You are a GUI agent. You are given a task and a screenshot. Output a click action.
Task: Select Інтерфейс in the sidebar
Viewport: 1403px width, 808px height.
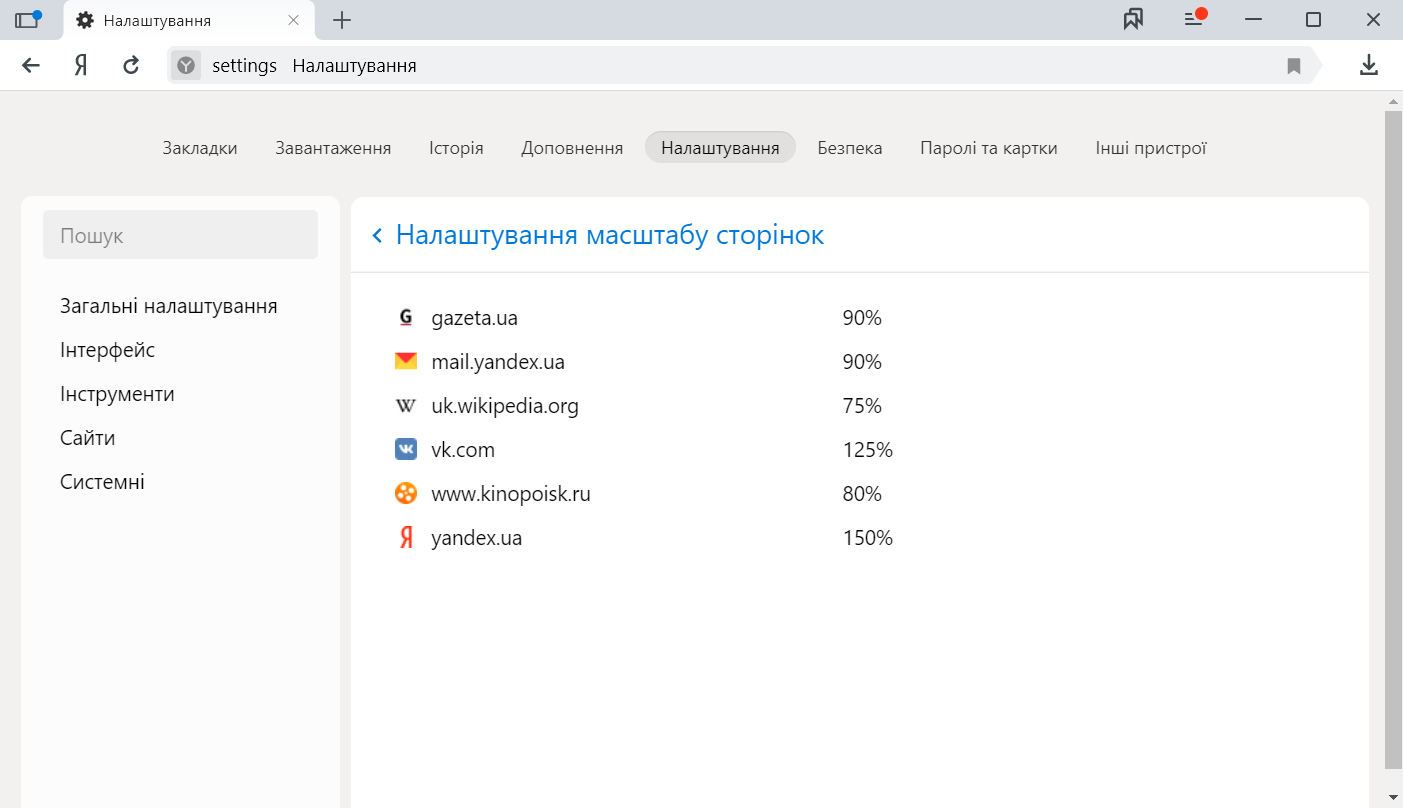107,350
